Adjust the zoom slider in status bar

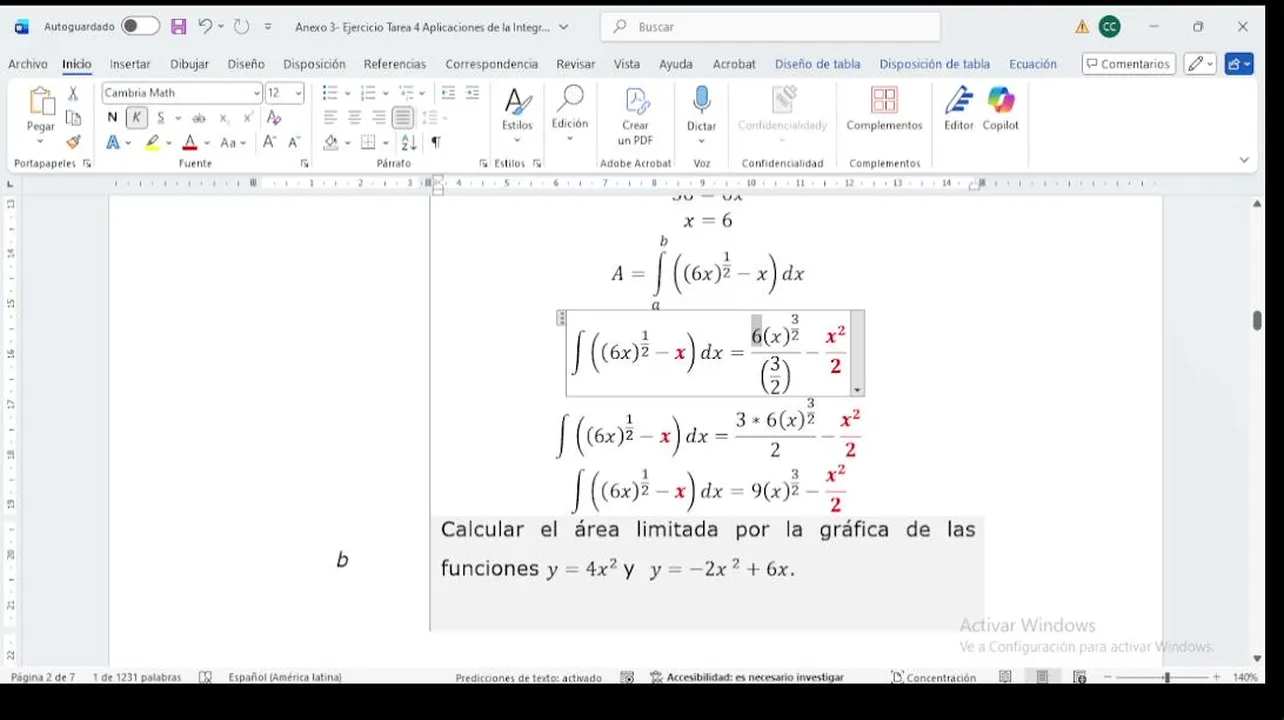(x=1167, y=677)
